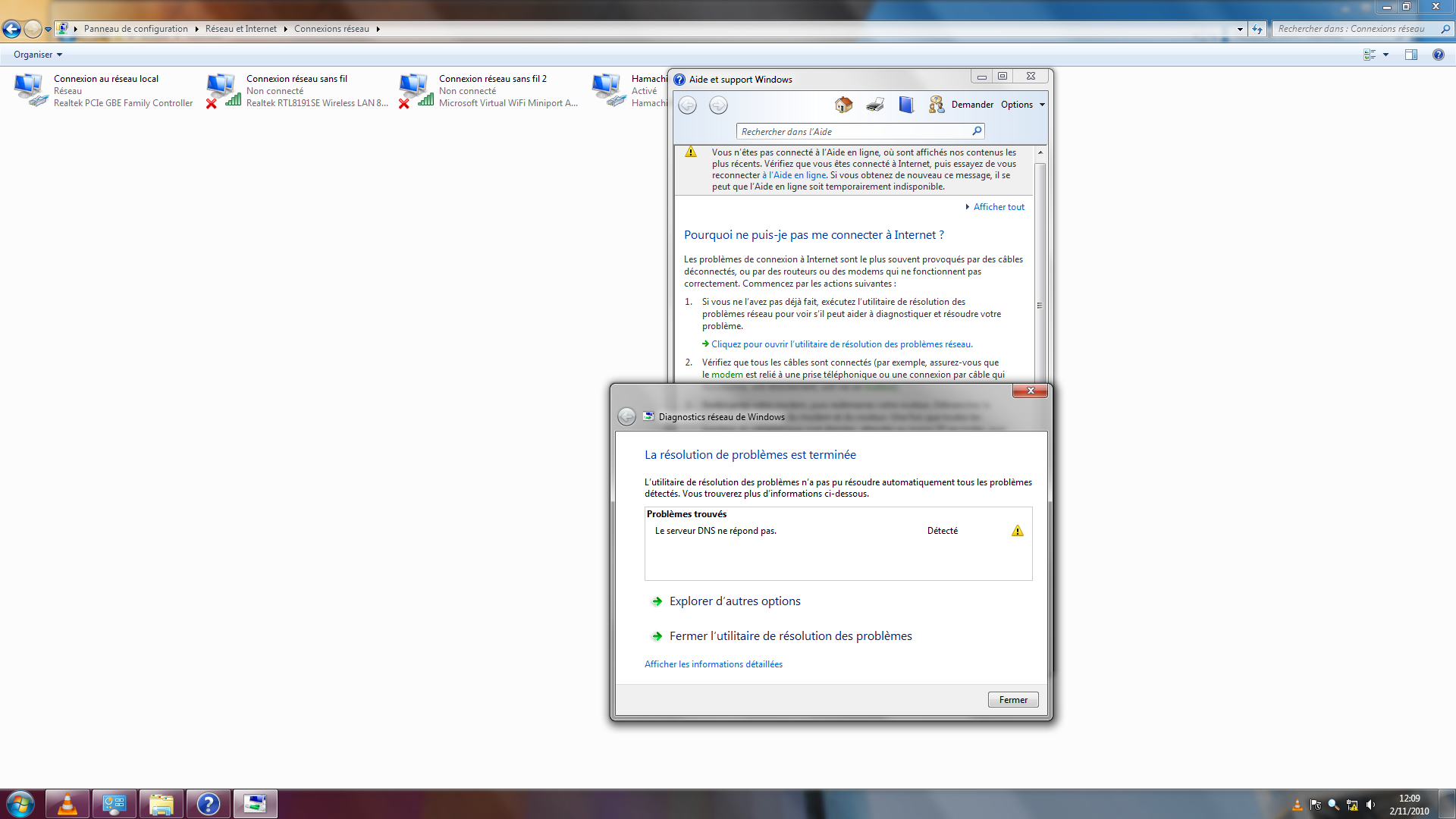Image resolution: width=1456 pixels, height=819 pixels.
Task: Click the Print icon in Help window
Action: (x=875, y=105)
